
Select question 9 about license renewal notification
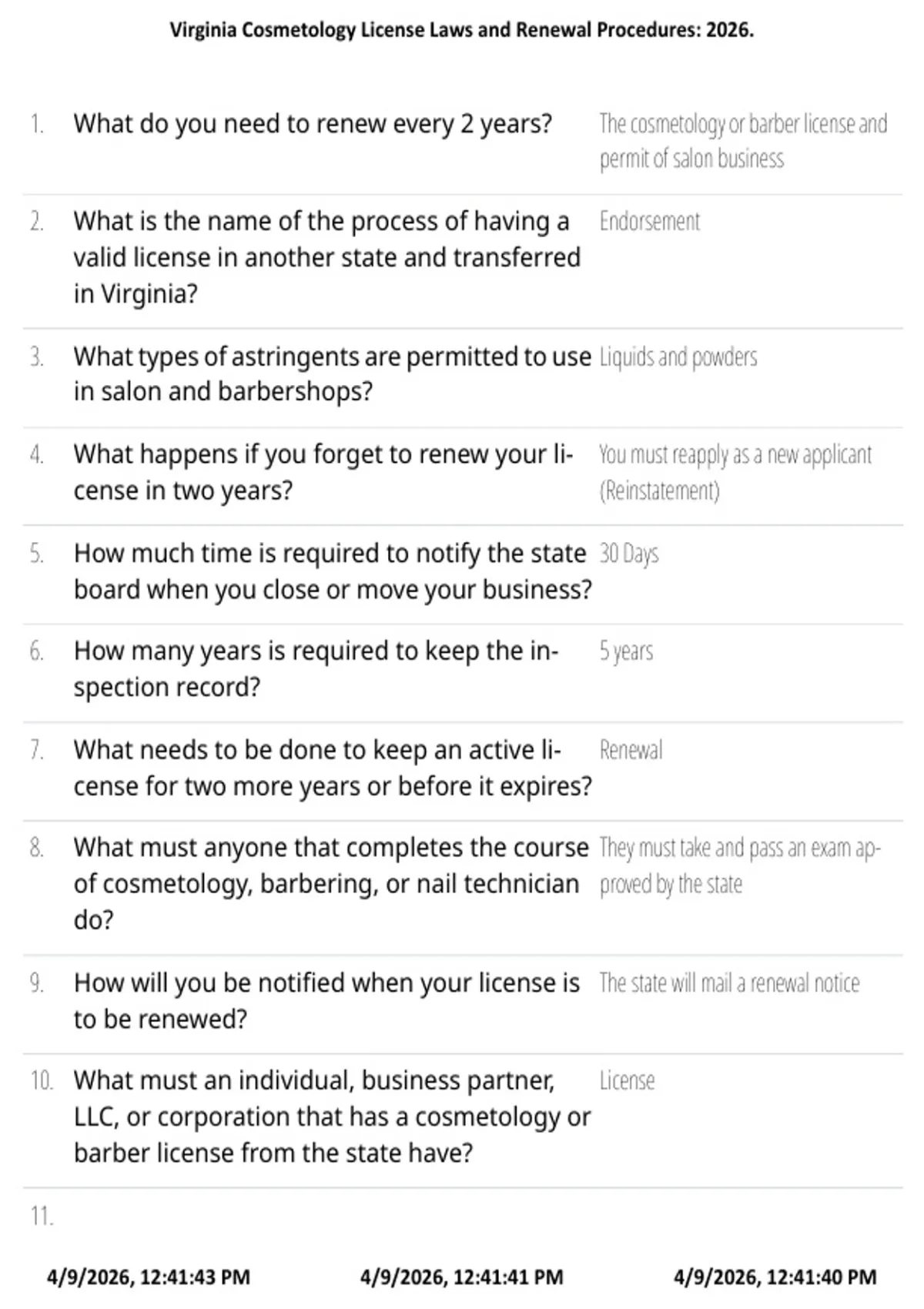click(326, 1000)
